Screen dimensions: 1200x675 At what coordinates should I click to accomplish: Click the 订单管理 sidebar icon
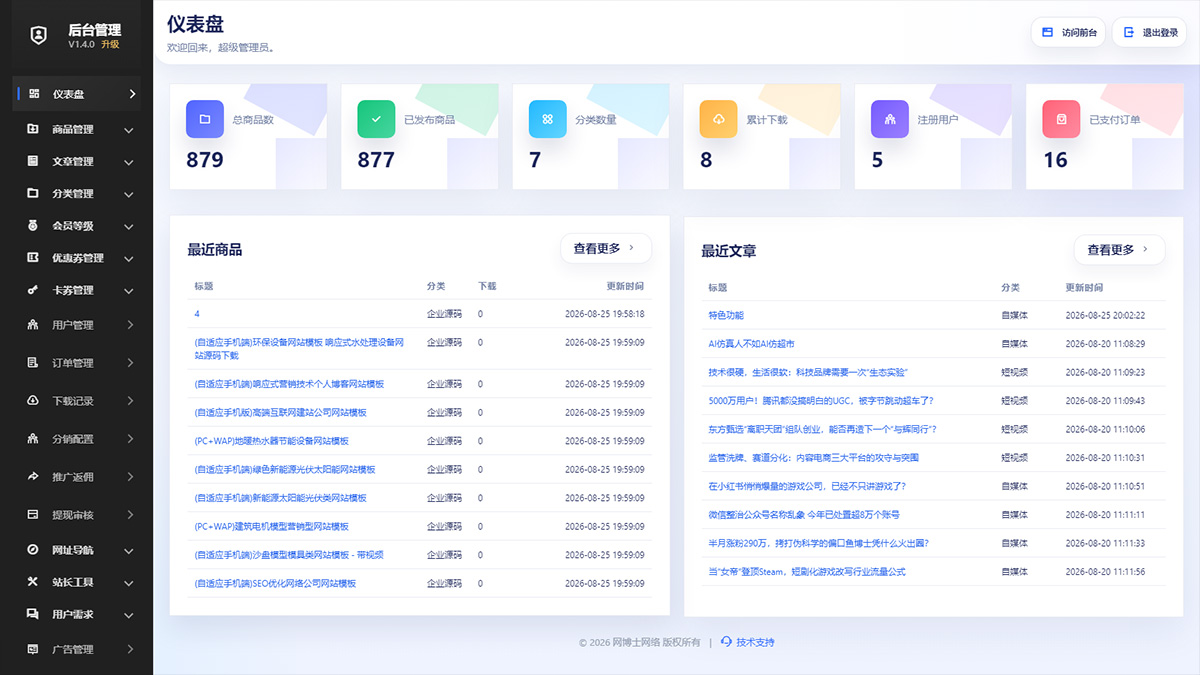point(33,363)
